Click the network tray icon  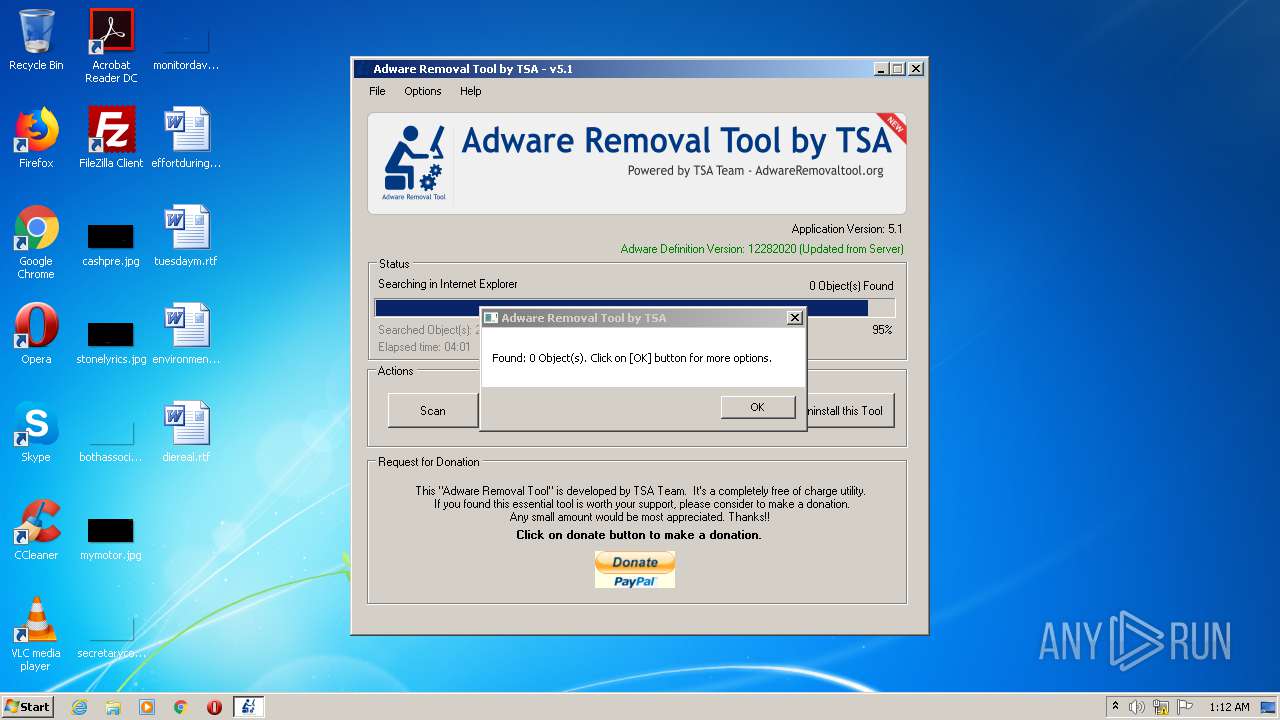pyautogui.click(x=1161, y=707)
